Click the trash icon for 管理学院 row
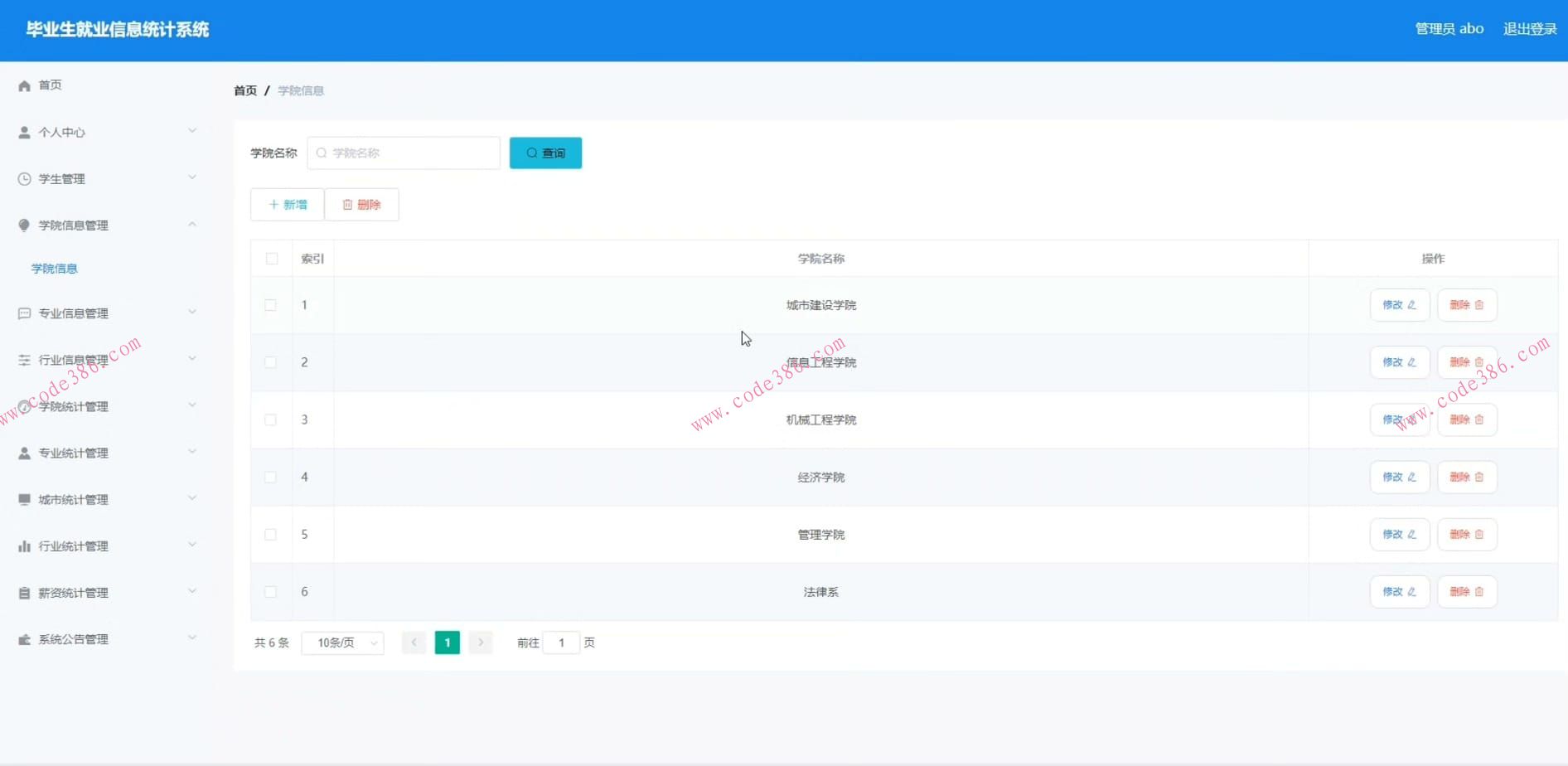Image resolution: width=1568 pixels, height=766 pixels. [x=1479, y=534]
